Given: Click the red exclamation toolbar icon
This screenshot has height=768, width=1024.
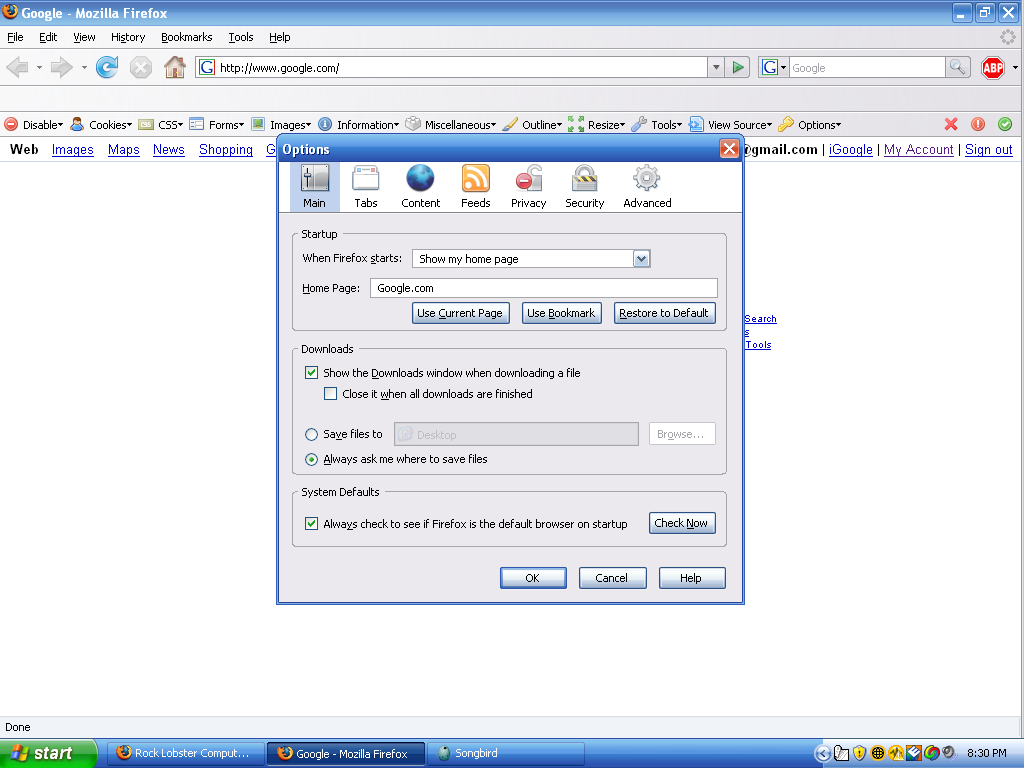Looking at the screenshot, I should click(978, 124).
